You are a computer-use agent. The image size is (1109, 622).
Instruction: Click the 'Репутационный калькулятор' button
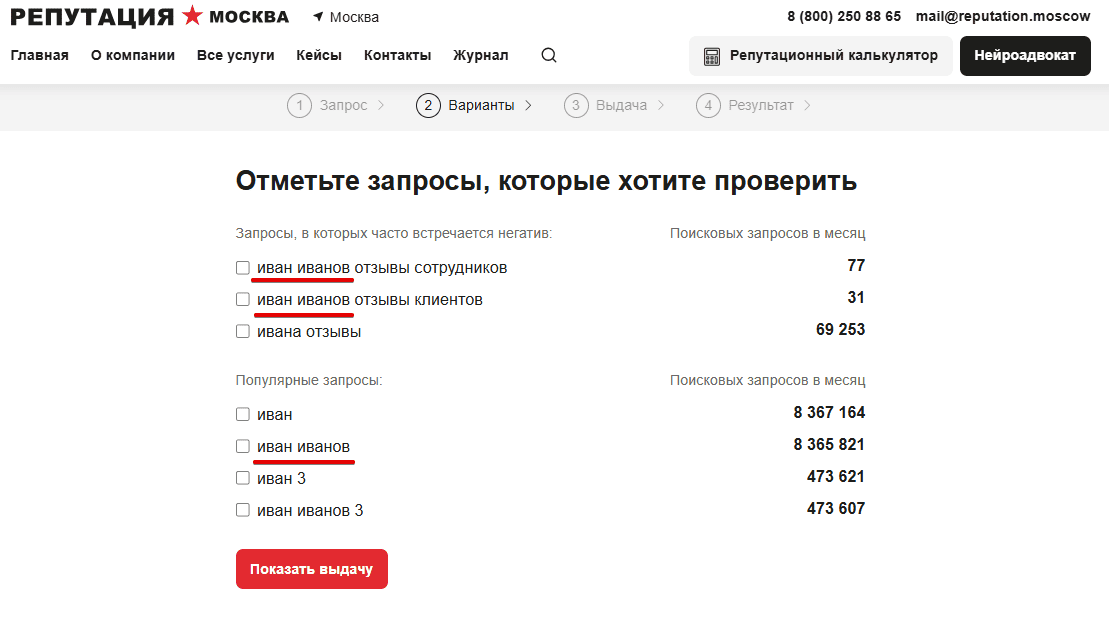[x=820, y=56]
